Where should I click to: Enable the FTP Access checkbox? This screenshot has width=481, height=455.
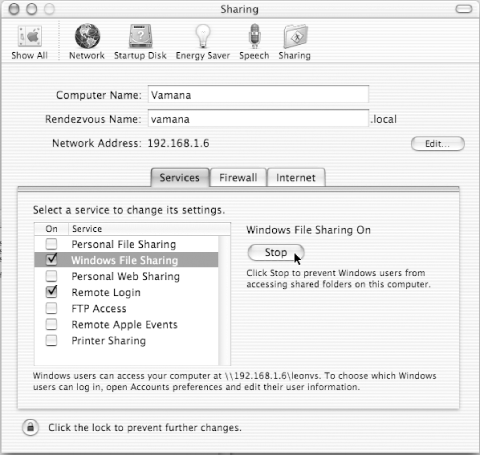[51, 308]
